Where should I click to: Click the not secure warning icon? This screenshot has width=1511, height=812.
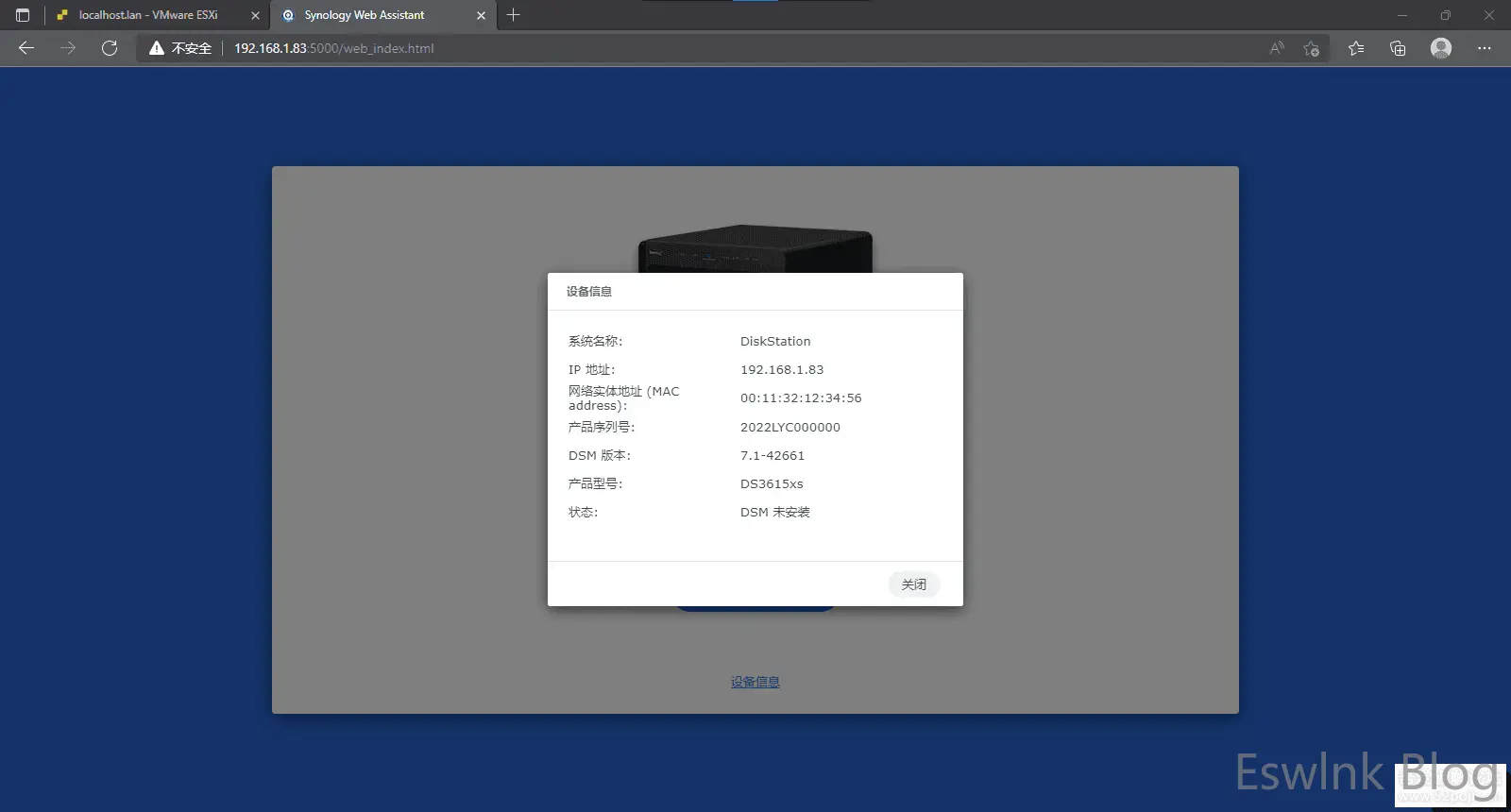(157, 48)
